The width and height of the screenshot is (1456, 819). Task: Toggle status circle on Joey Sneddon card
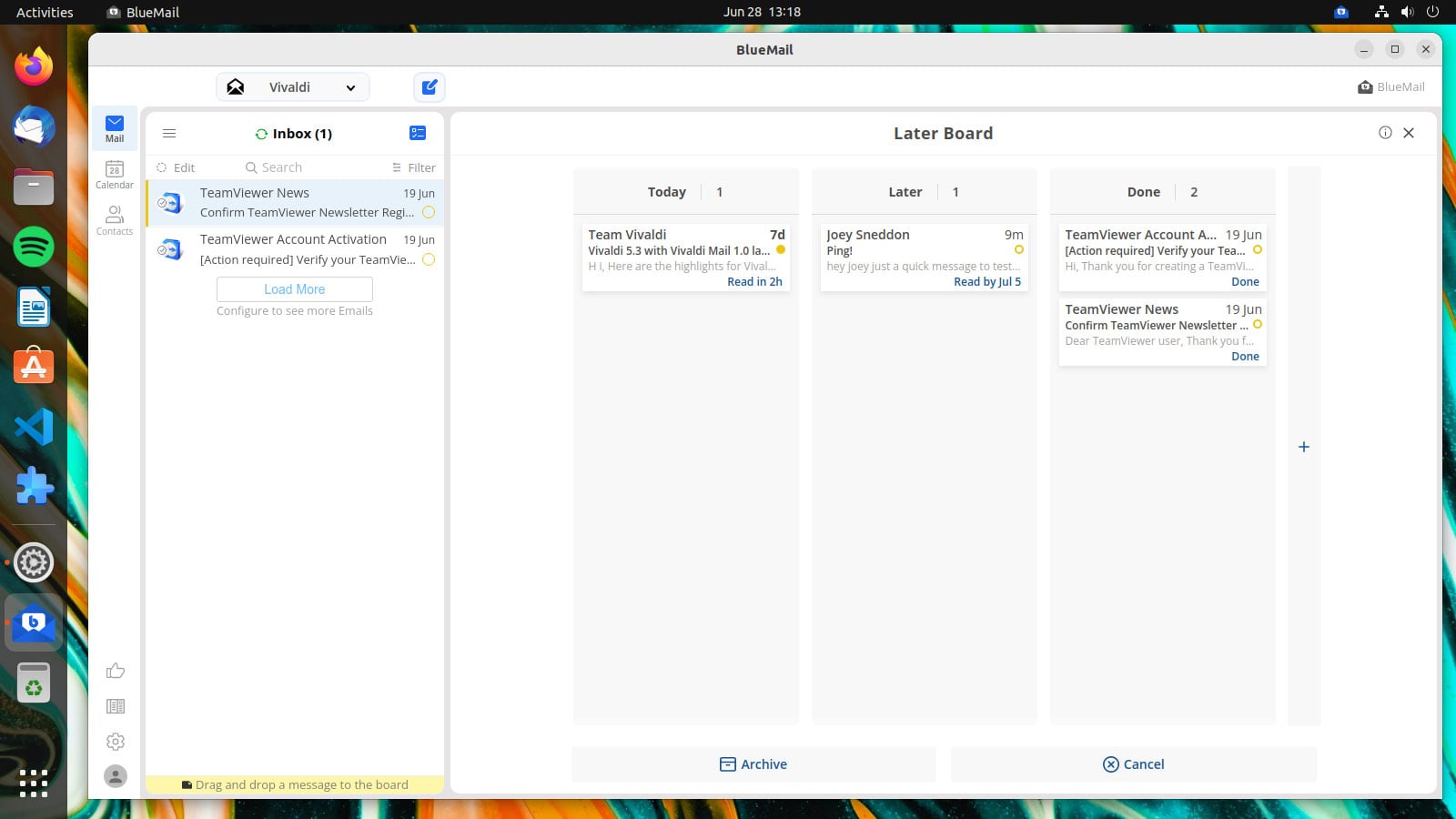coord(1018,249)
